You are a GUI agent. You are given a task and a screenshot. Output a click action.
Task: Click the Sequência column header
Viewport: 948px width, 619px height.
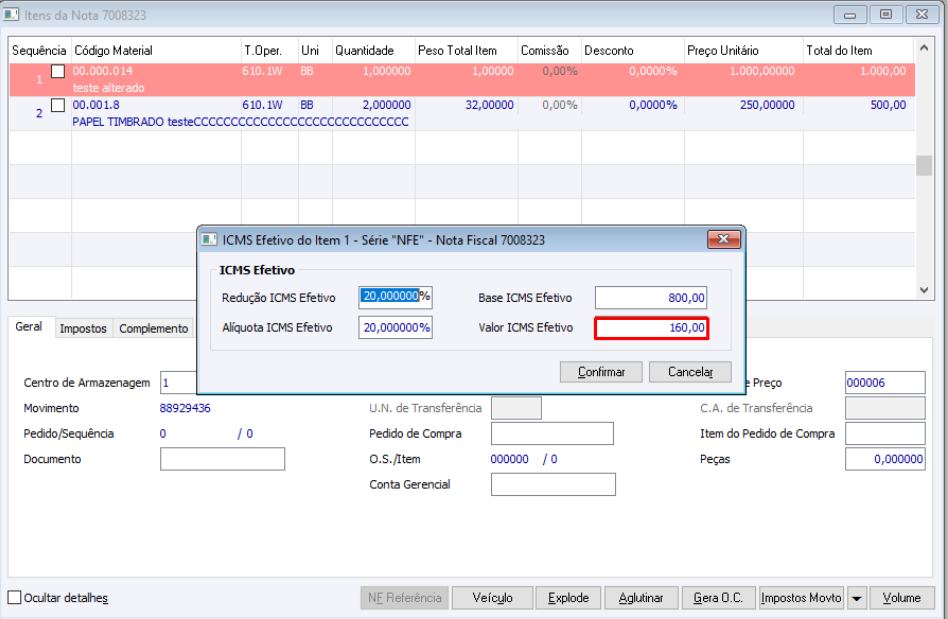(x=40, y=51)
